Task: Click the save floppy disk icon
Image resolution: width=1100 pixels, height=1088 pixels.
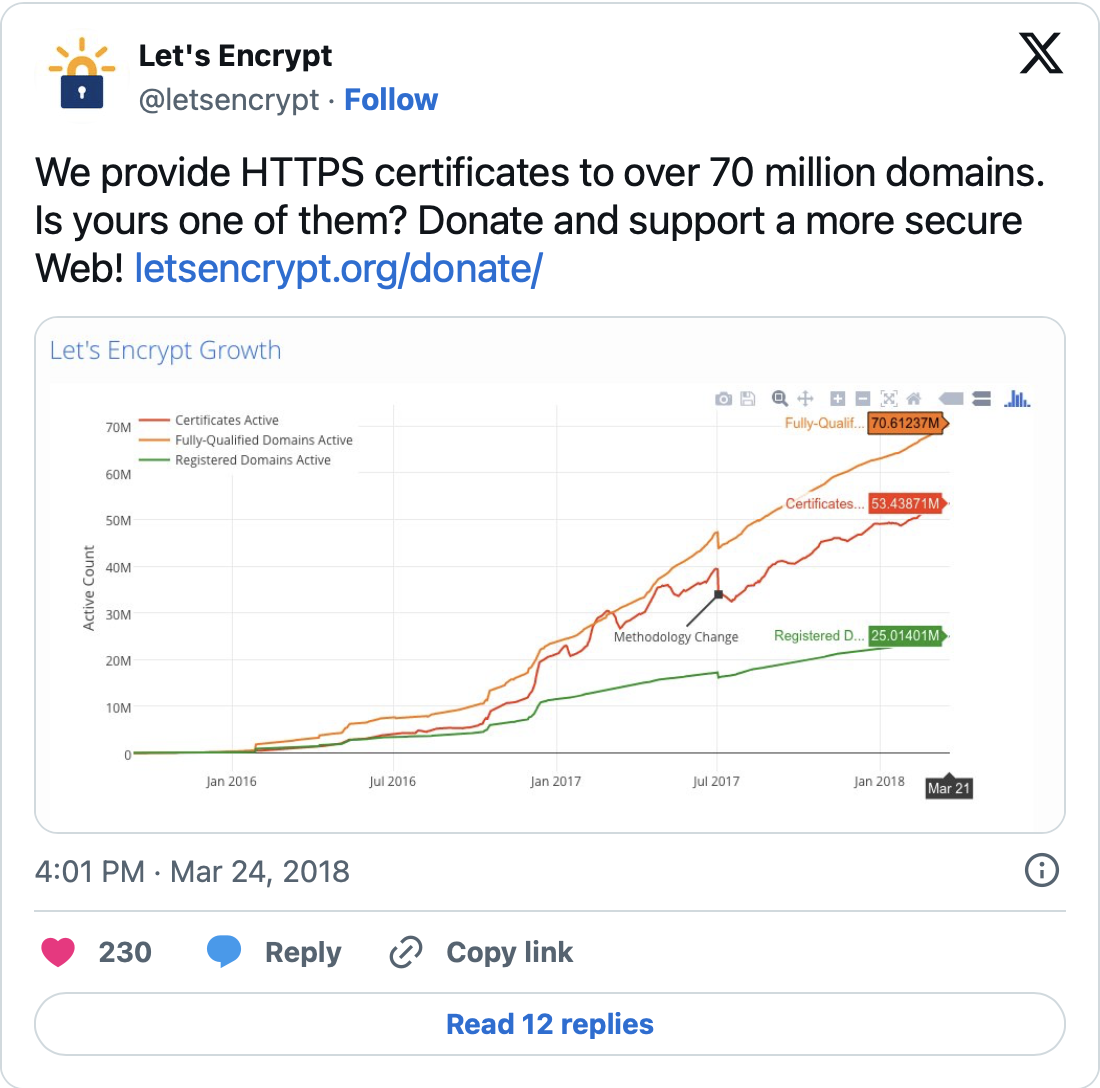Action: (x=747, y=399)
